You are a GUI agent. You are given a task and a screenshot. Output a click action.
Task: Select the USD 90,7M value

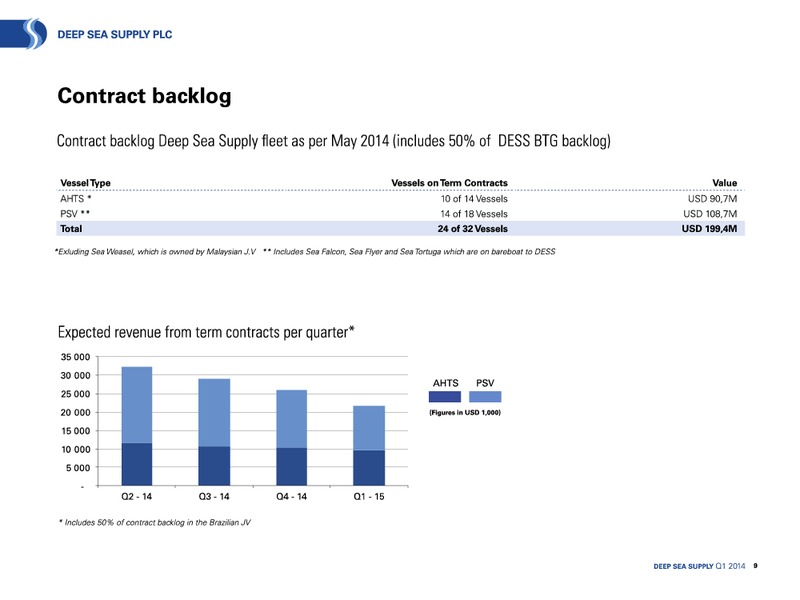[713, 199]
